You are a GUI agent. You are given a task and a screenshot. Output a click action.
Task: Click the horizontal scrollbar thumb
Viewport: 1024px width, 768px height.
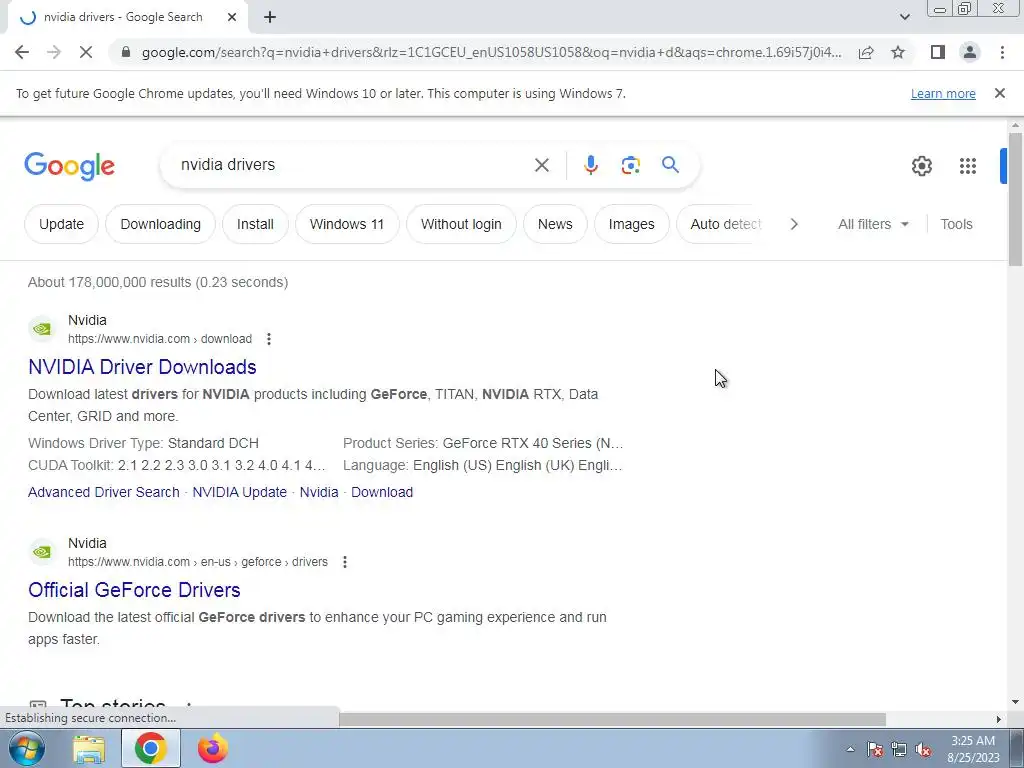612,719
